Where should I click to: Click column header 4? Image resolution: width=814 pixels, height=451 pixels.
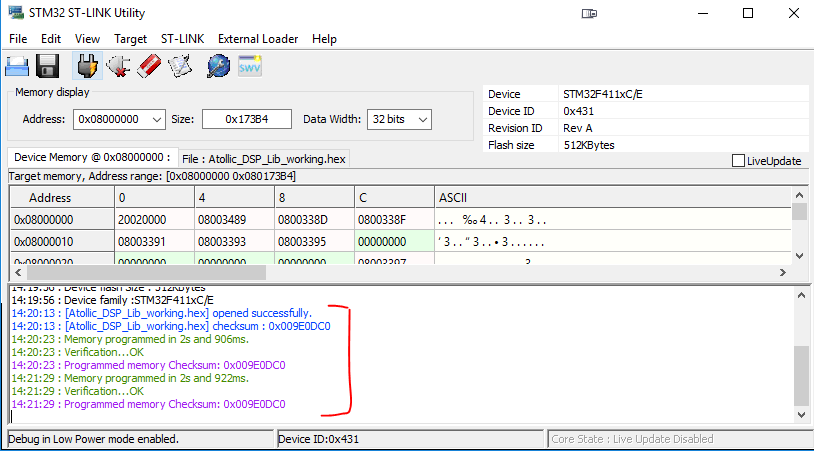(x=235, y=198)
